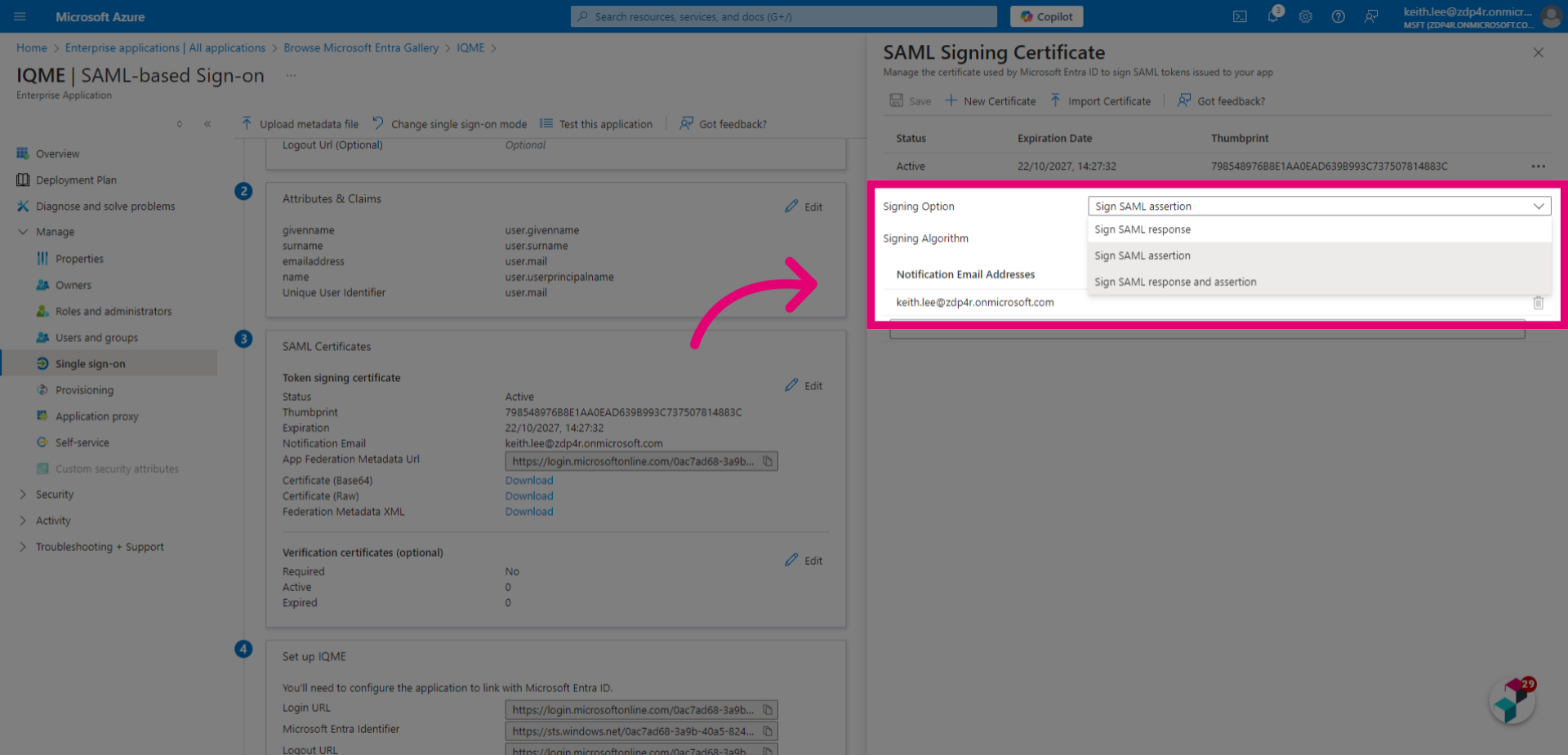Screen dimensions: 1568x755
Task: Open Diagnose and solve problems
Action: [105, 207]
